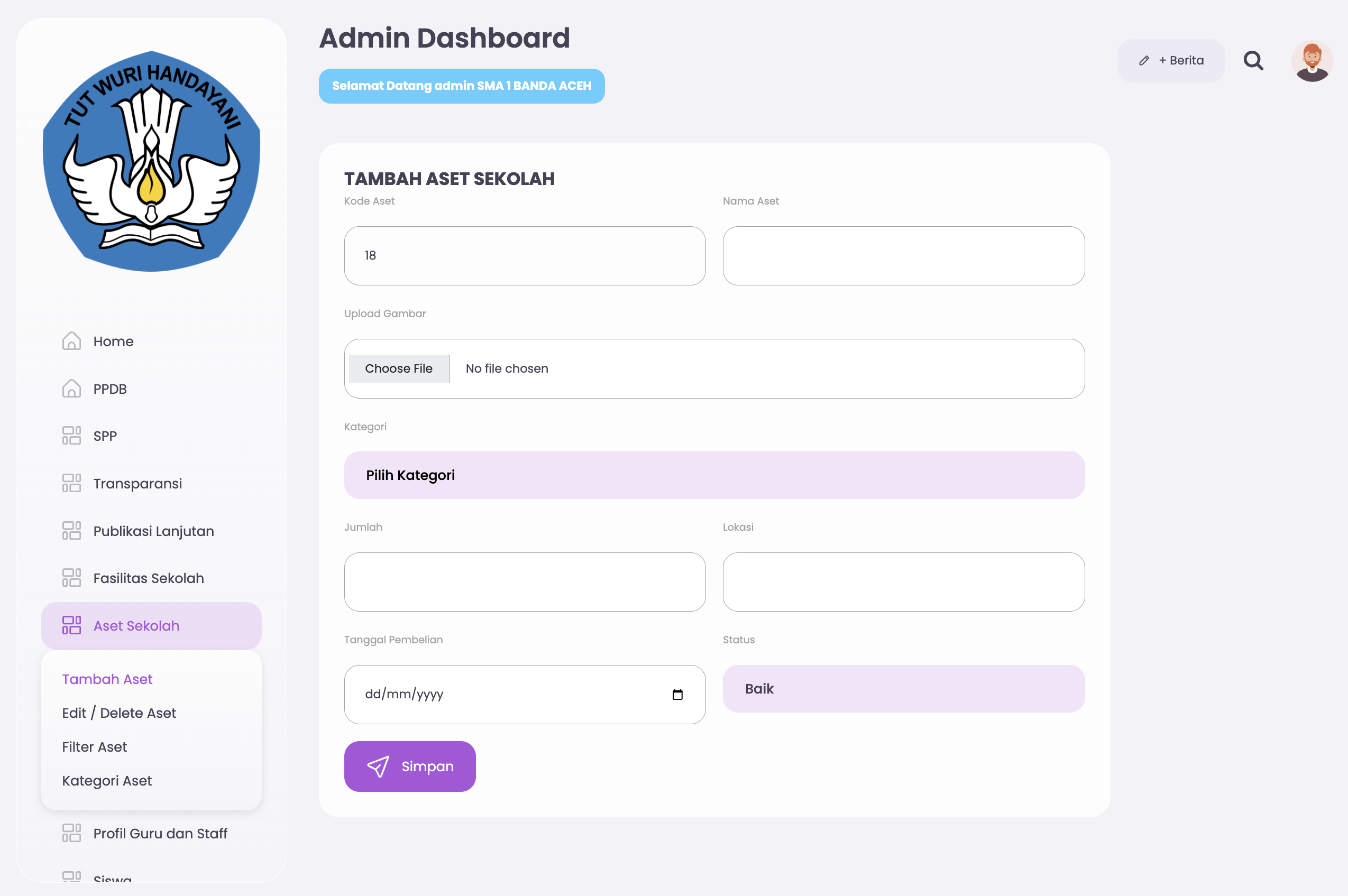The image size is (1348, 896).
Task: Click the Publikasi Lanjutan sidebar icon
Action: click(71, 530)
